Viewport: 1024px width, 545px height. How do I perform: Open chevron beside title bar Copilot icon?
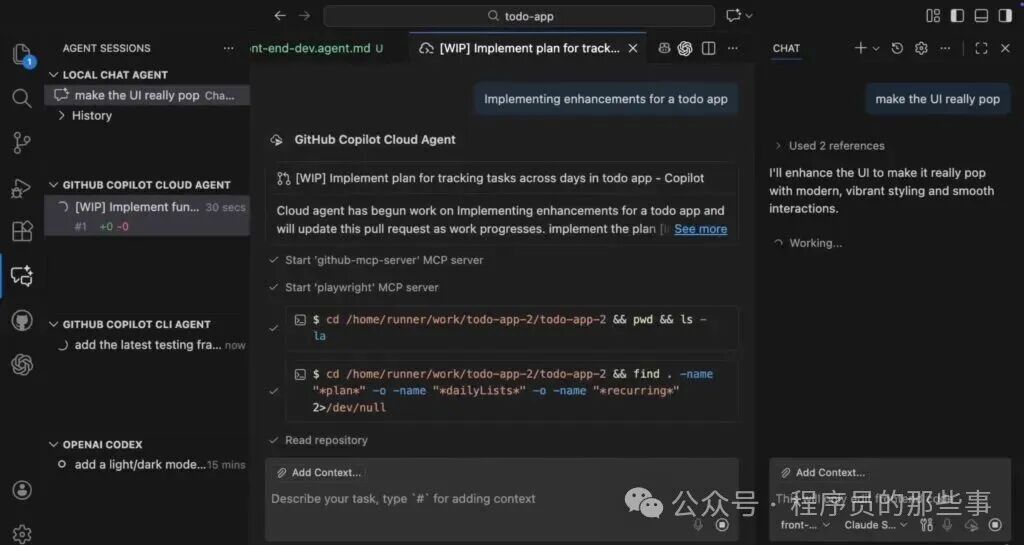point(748,16)
